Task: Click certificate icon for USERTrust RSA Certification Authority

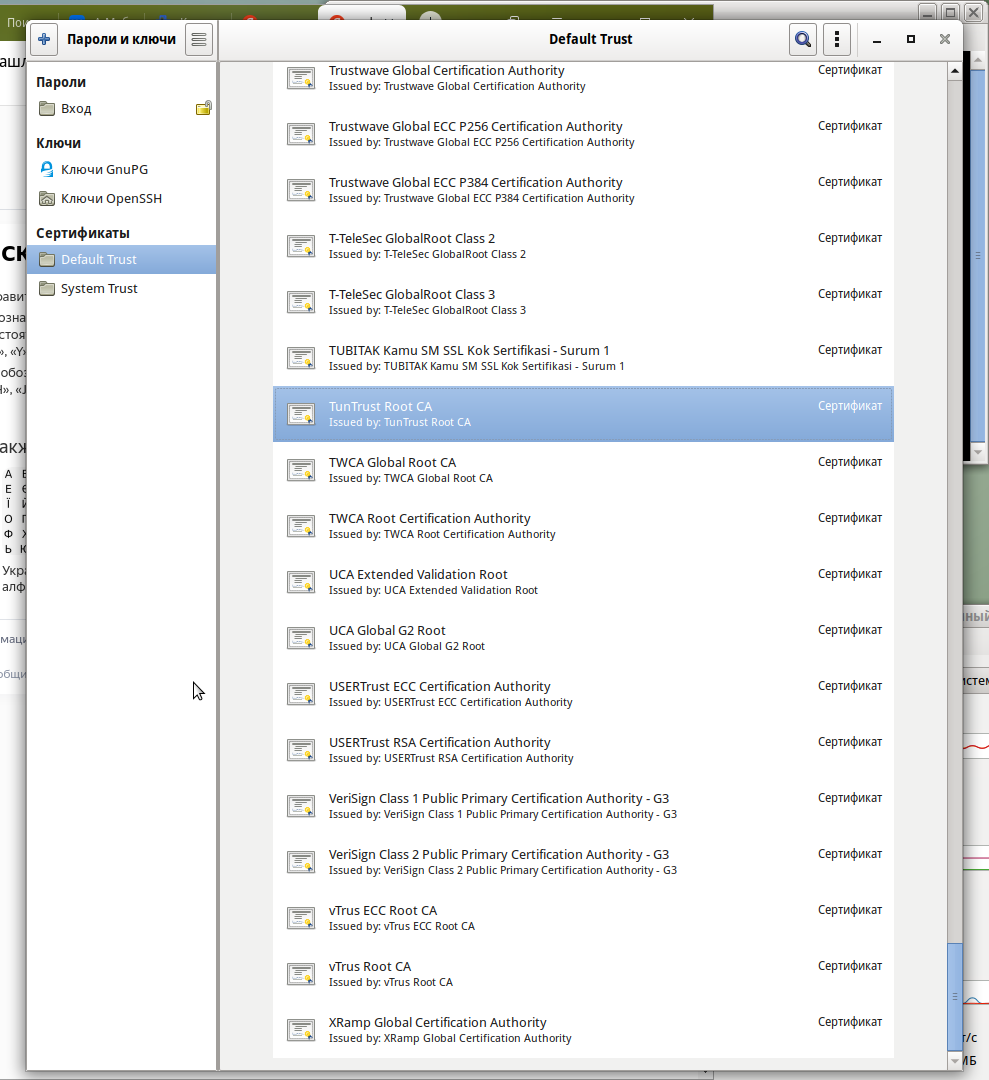Action: tap(301, 750)
